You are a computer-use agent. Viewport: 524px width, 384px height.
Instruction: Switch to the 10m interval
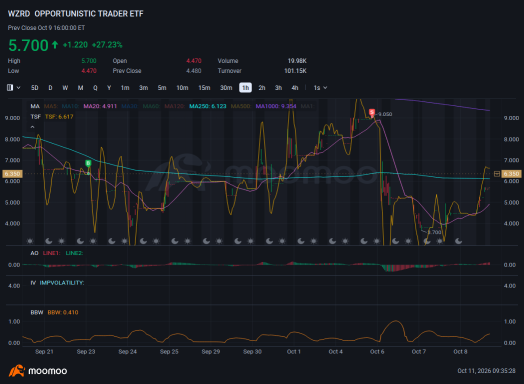(182, 88)
